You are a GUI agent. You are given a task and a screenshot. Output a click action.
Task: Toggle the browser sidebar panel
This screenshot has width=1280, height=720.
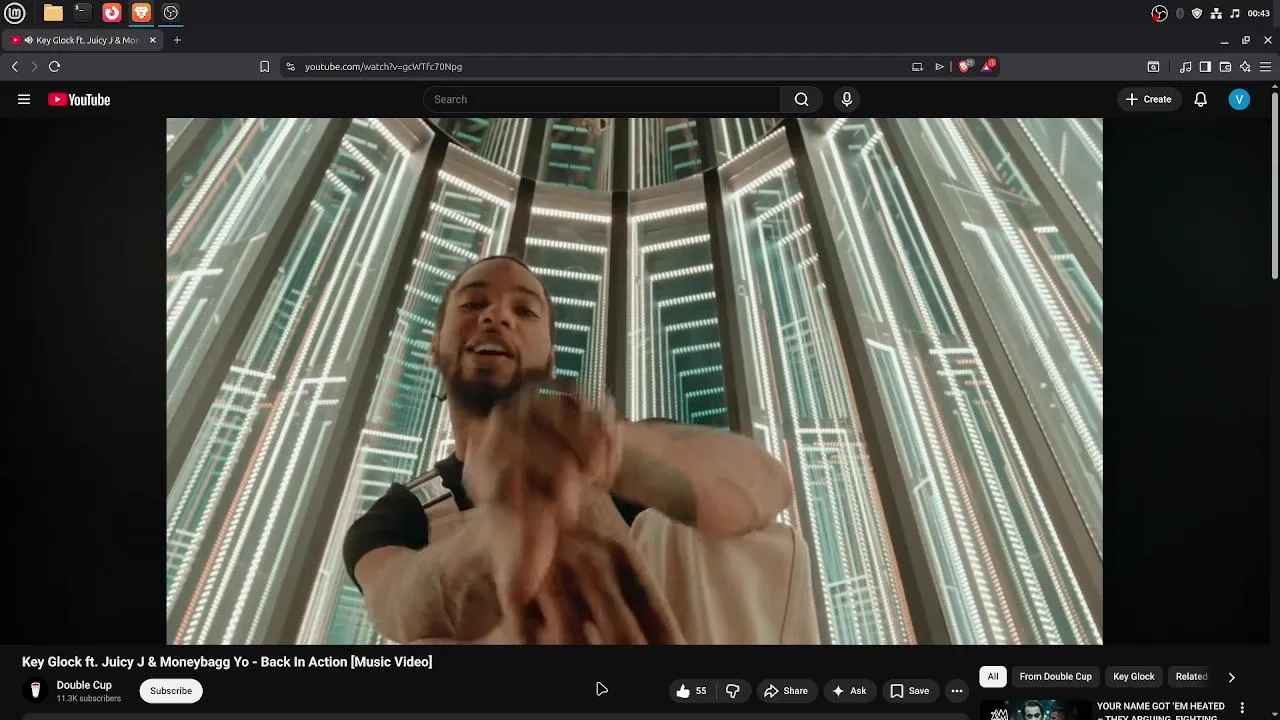[x=1205, y=67]
